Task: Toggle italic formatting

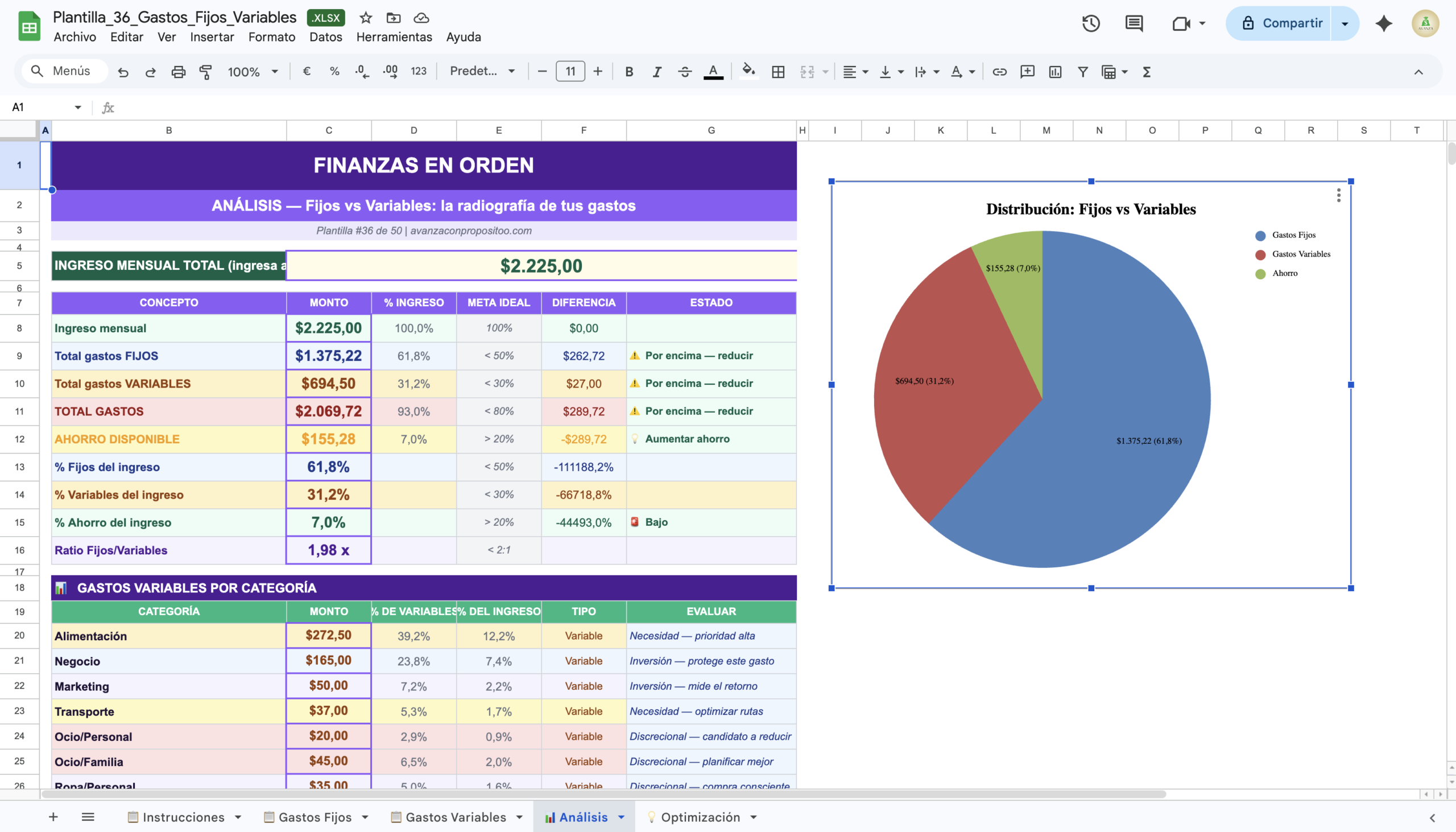Action: click(x=657, y=72)
